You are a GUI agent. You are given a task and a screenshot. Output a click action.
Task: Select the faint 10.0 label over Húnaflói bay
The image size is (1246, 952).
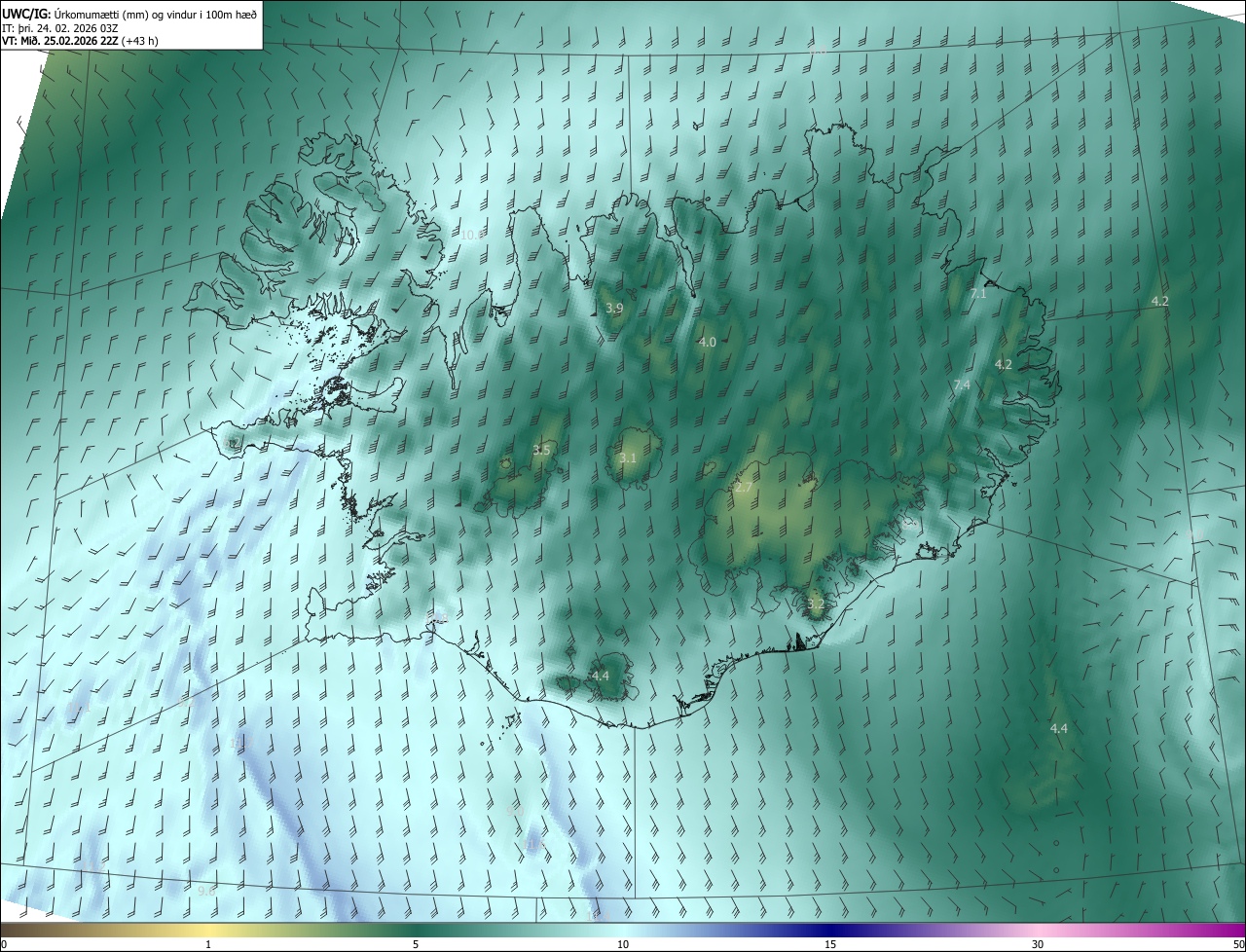tap(472, 235)
